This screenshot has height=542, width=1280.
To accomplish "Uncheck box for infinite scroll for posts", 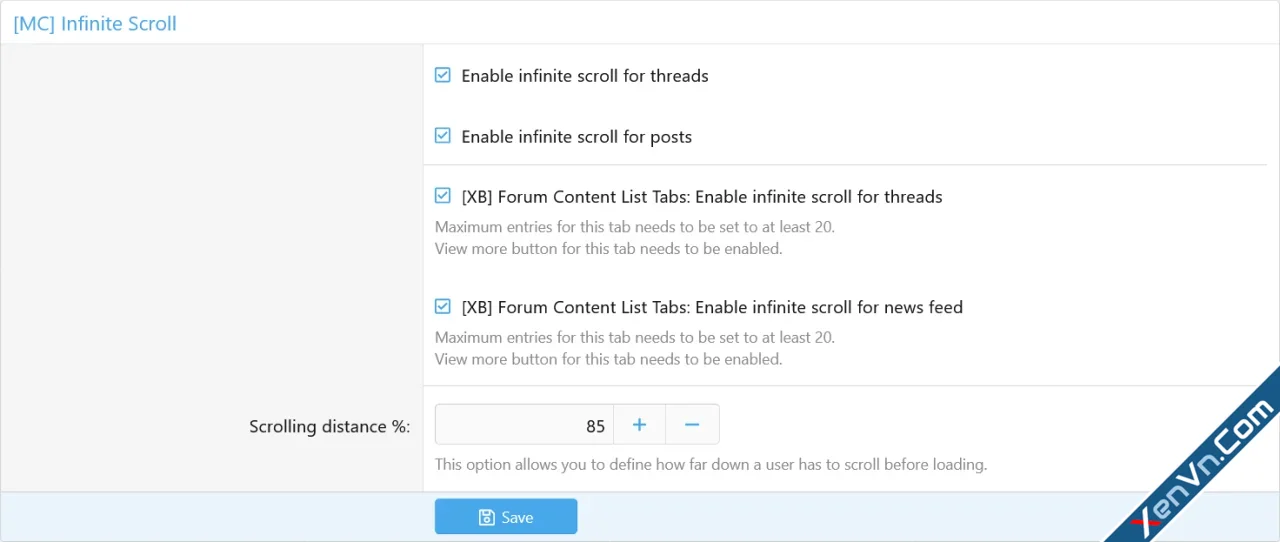I will point(443,136).
